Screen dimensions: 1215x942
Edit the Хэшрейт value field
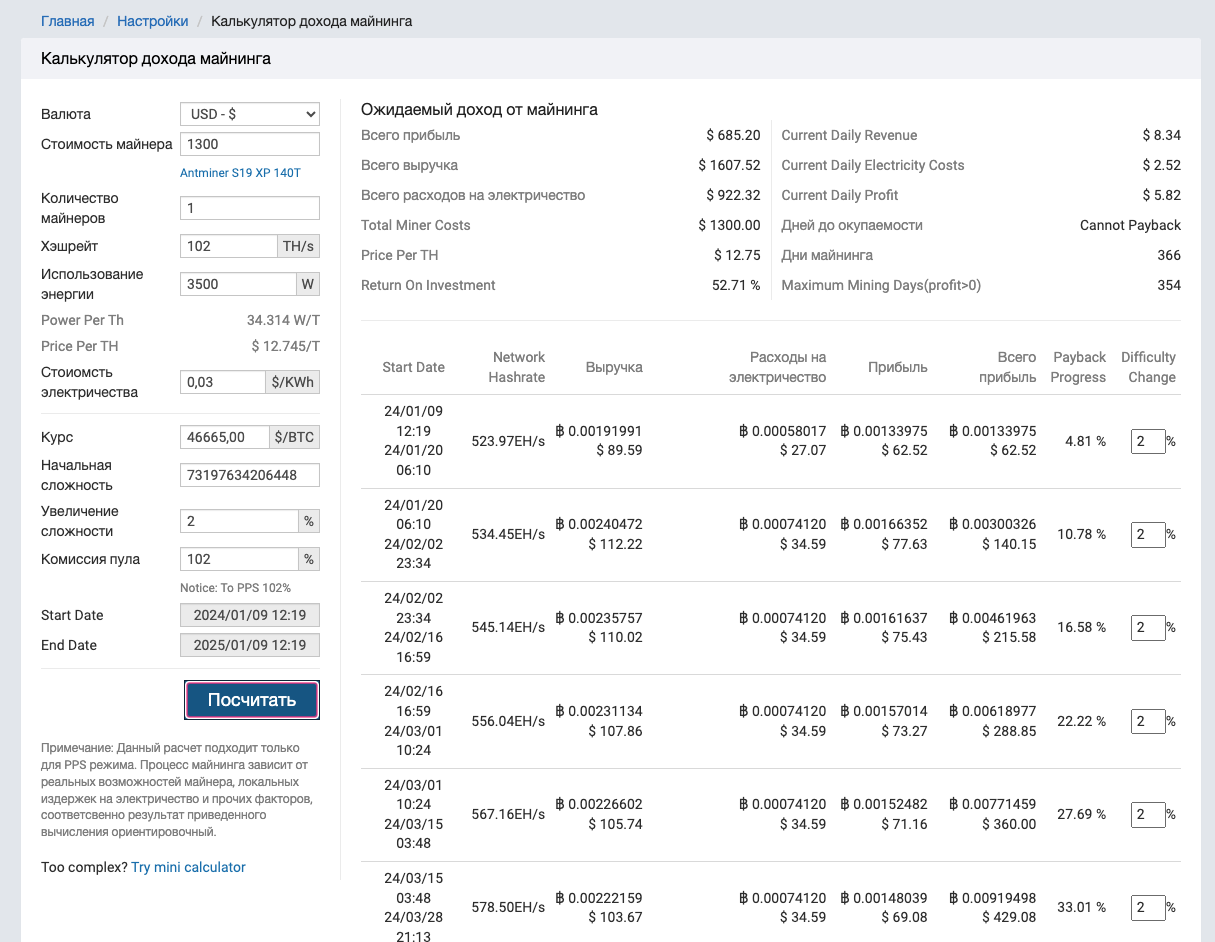coord(228,246)
